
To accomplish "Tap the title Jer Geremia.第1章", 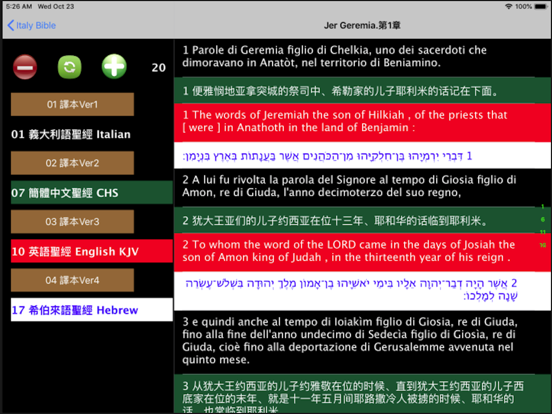I will (x=362, y=25).
